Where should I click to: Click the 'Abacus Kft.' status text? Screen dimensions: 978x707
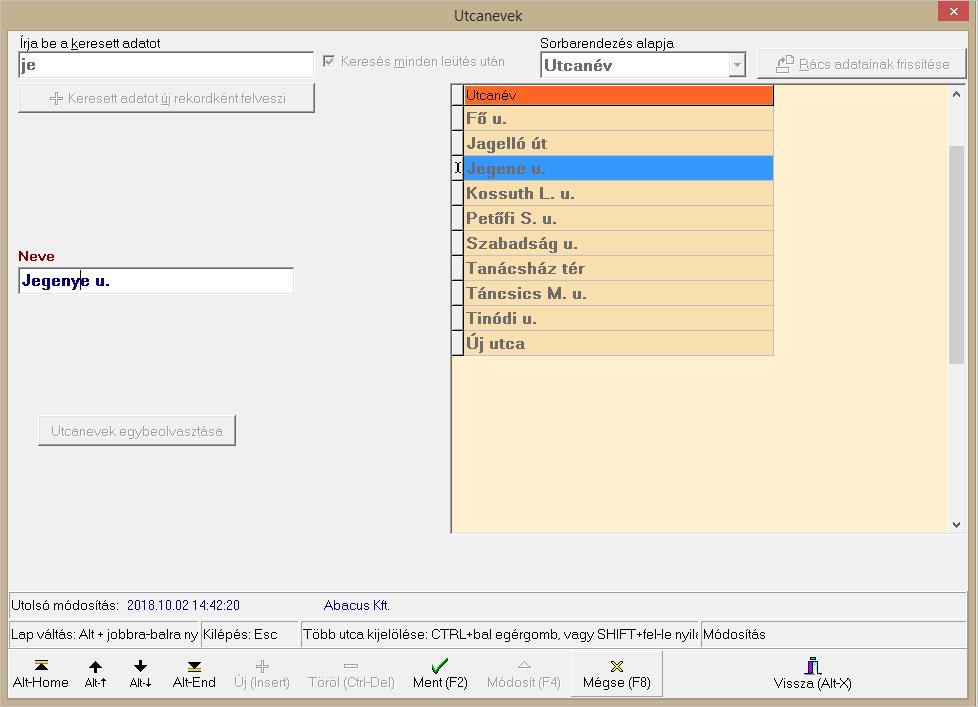point(357,605)
